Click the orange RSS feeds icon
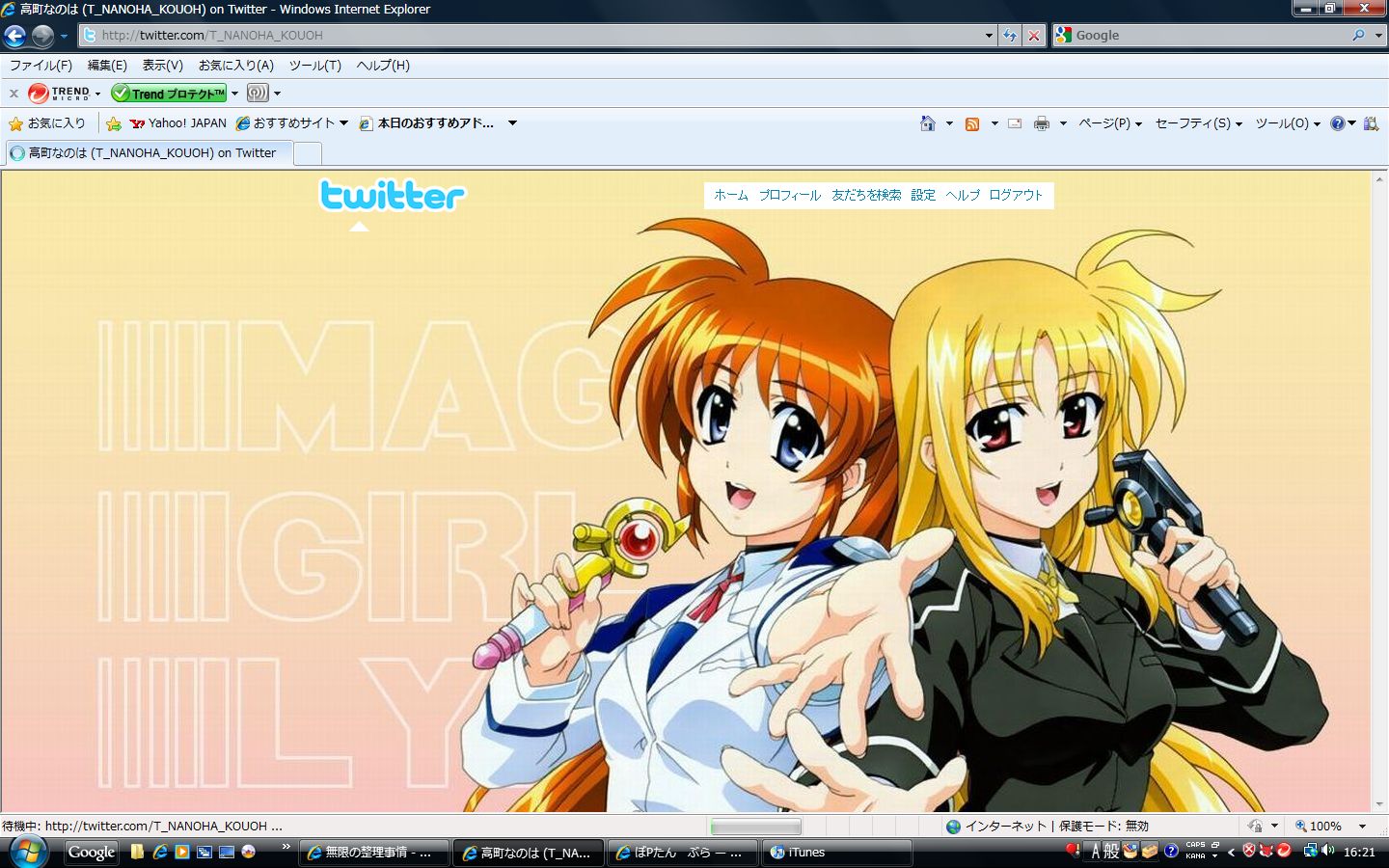Image resolution: width=1389 pixels, height=868 pixels. 972,123
